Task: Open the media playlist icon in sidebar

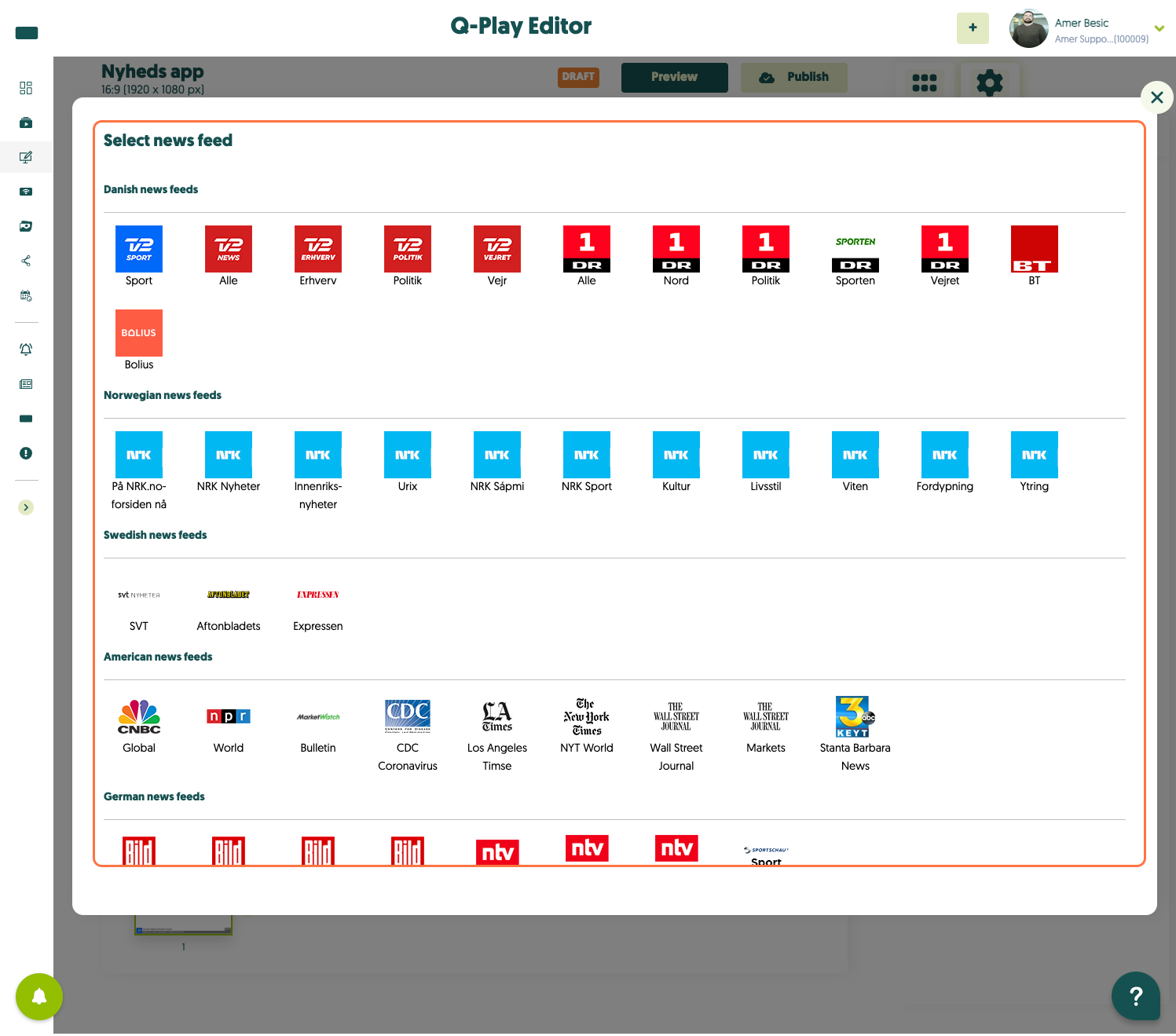Action: tap(26, 123)
